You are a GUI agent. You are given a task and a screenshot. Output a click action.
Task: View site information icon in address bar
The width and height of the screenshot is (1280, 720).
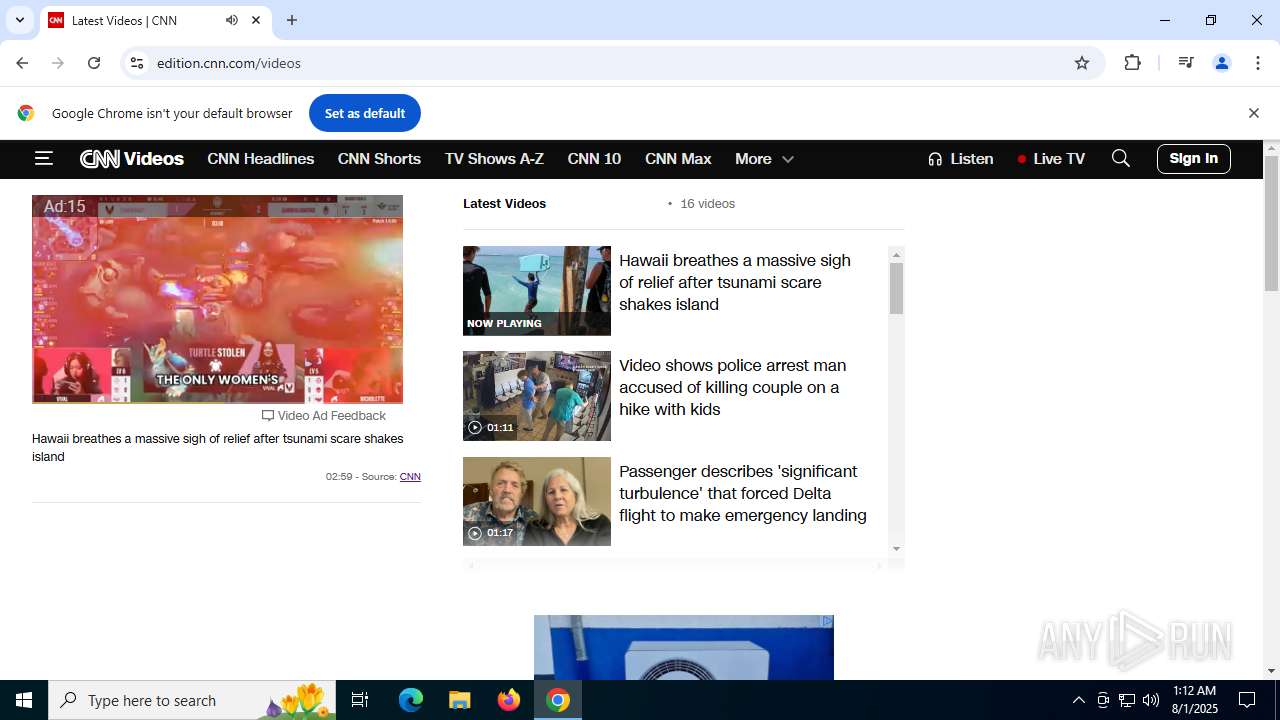[x=137, y=63]
